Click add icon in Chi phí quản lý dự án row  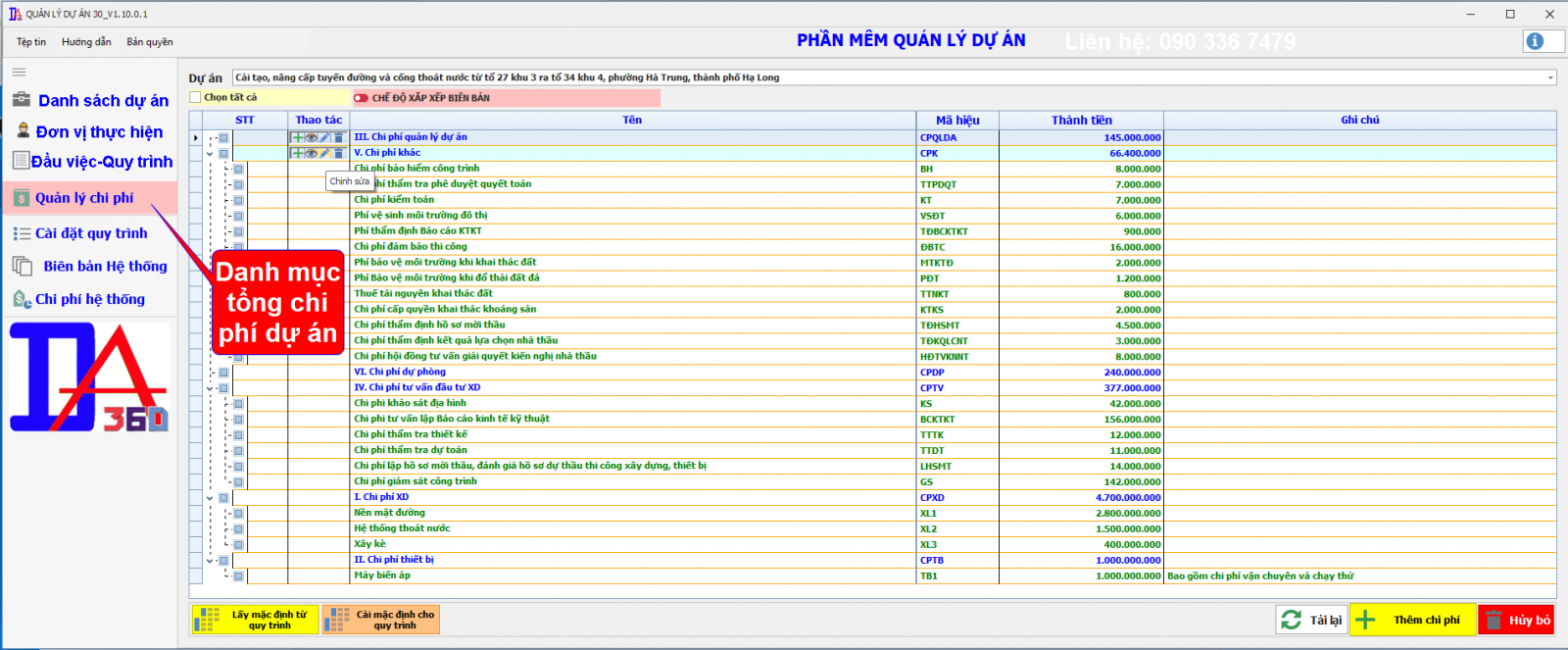[x=297, y=137]
